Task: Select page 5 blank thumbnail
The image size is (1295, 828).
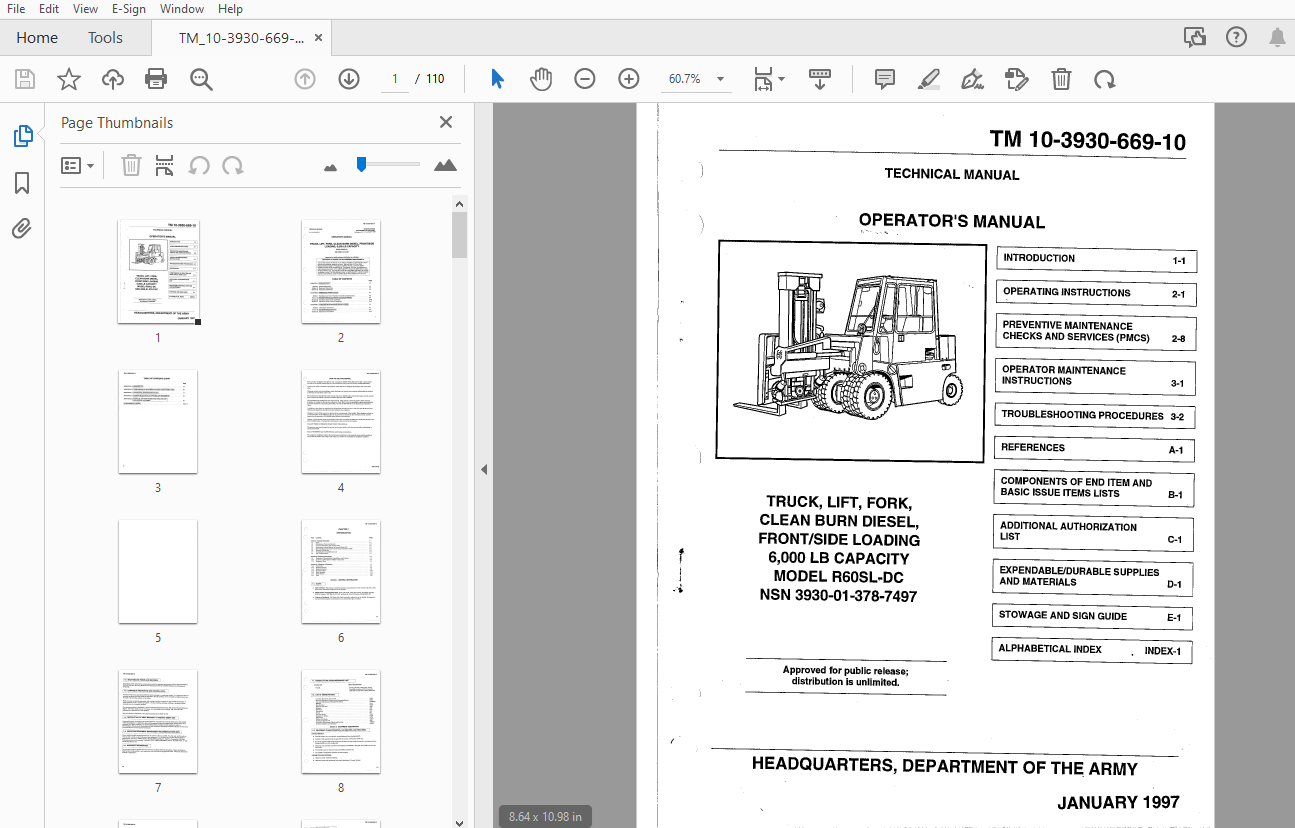Action: coord(158,572)
